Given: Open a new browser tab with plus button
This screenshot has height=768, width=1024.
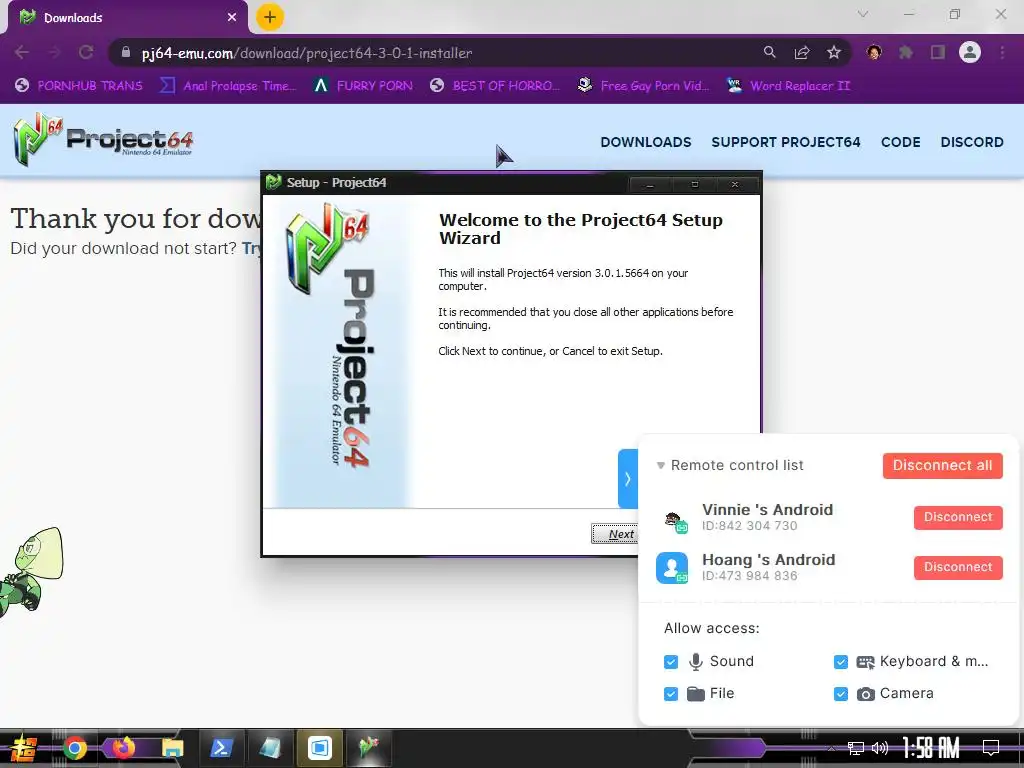Looking at the screenshot, I should click(270, 17).
